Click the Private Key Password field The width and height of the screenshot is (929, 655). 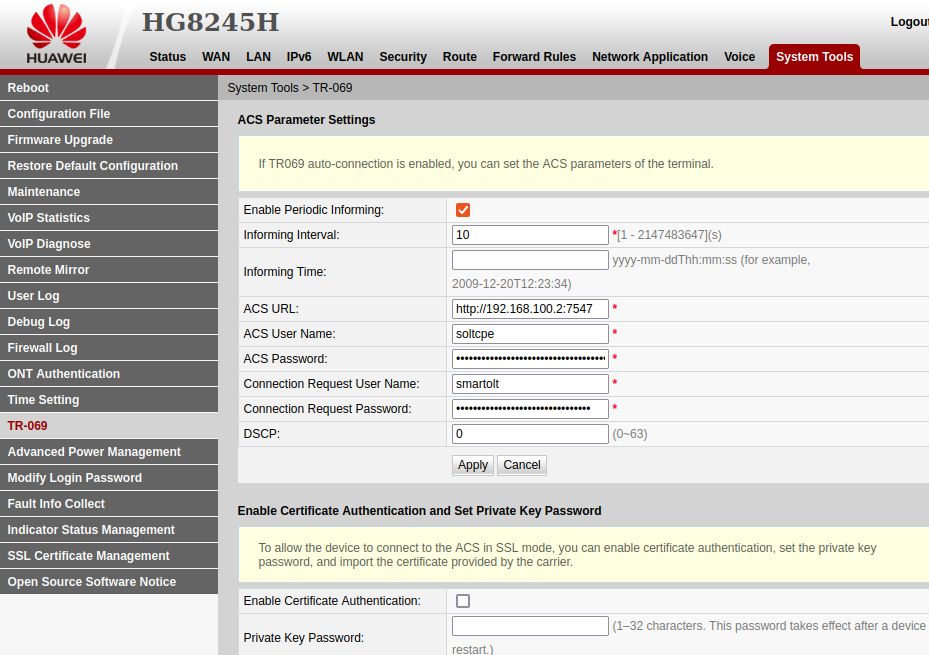[530, 626]
